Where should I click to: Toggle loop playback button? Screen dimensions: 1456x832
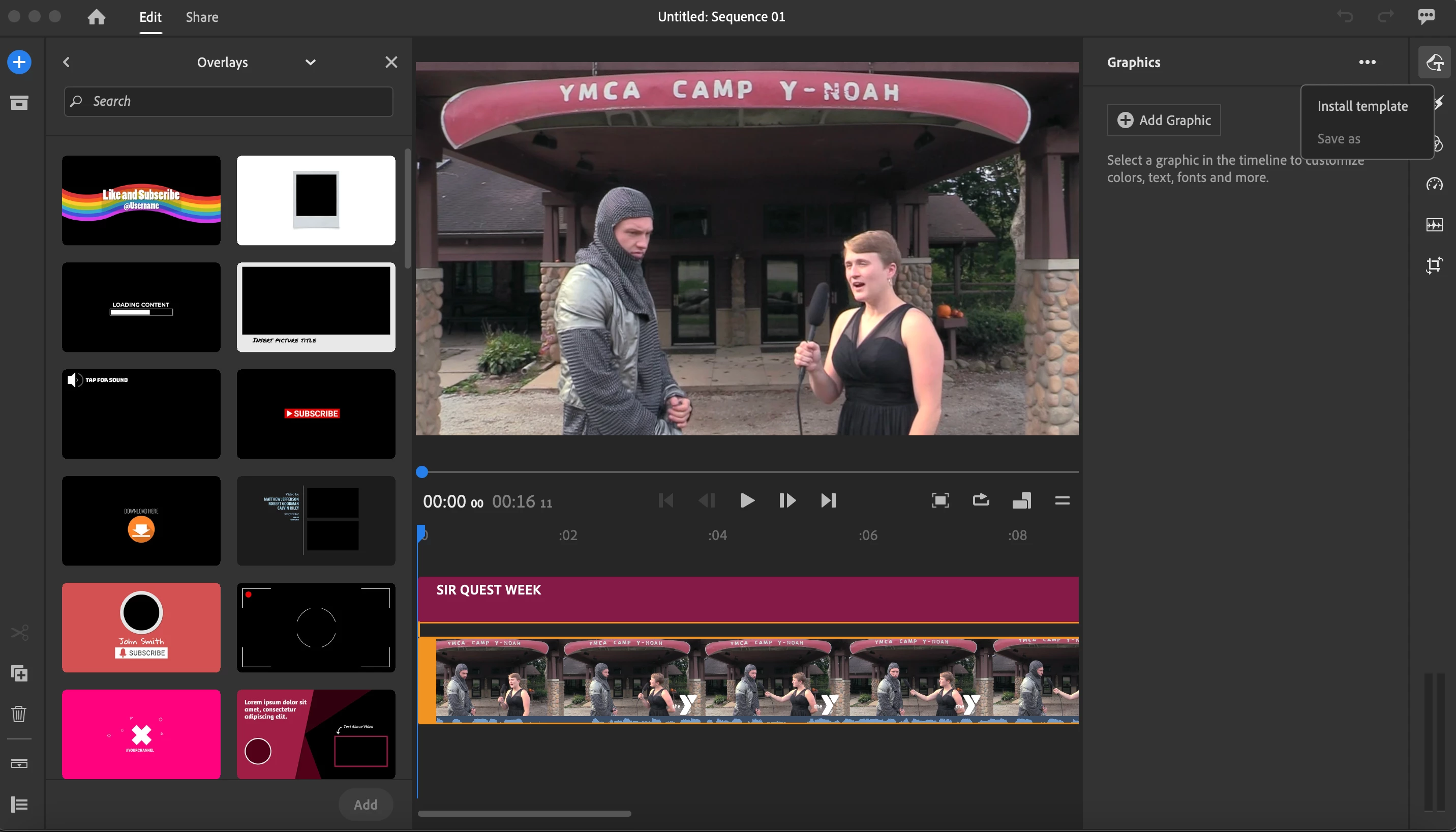pos(981,500)
